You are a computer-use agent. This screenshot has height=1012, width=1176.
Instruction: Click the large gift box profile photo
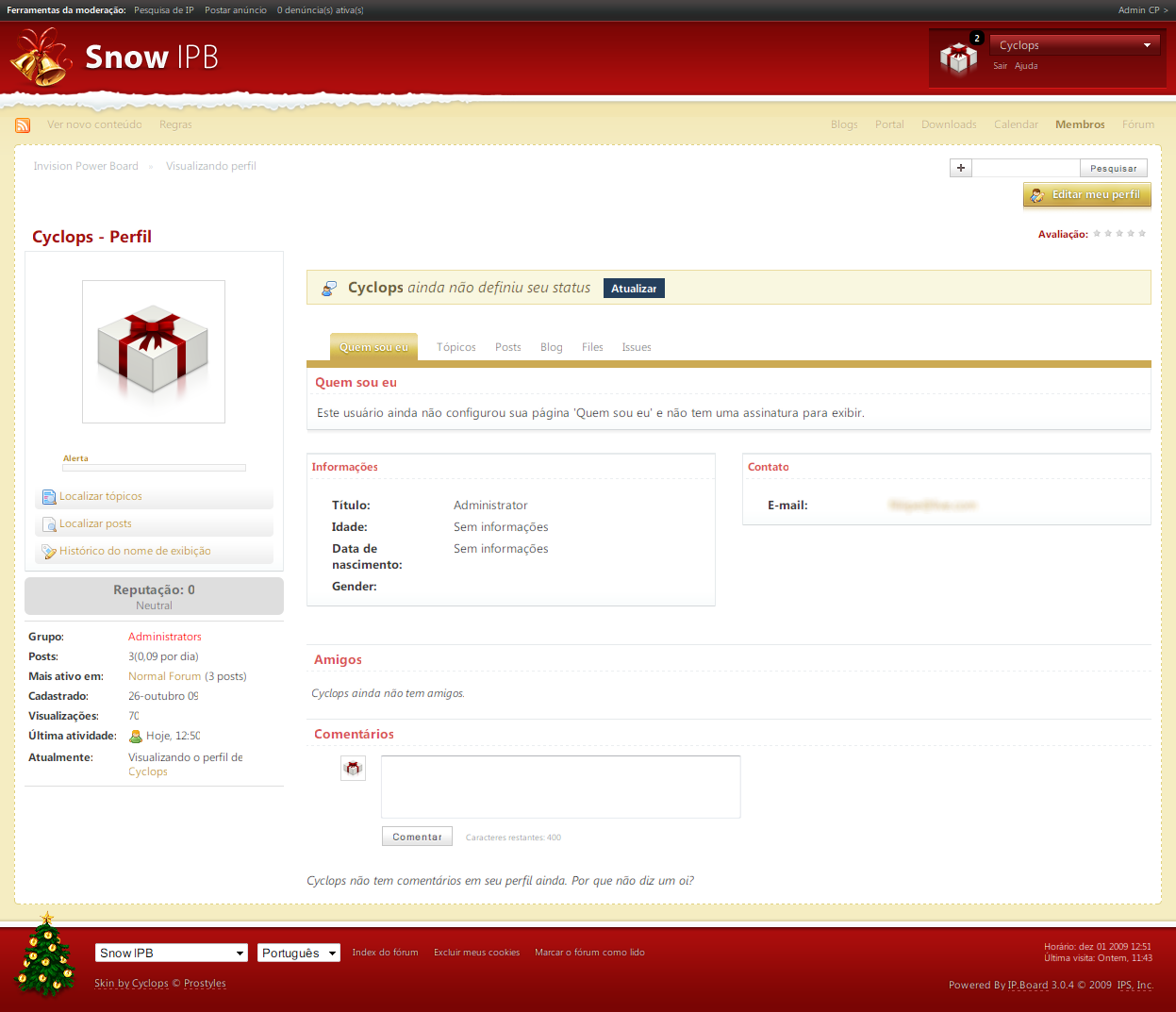pos(154,351)
